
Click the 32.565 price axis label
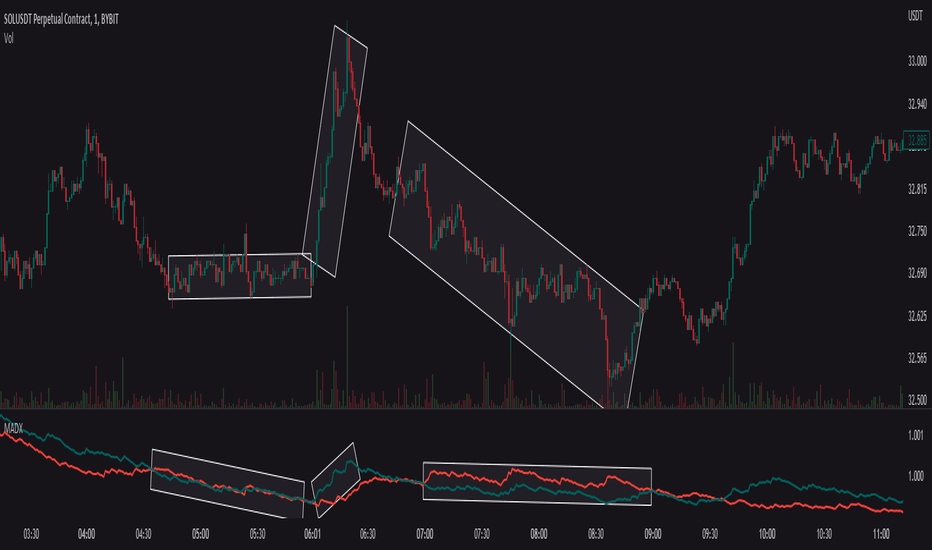pos(917,358)
